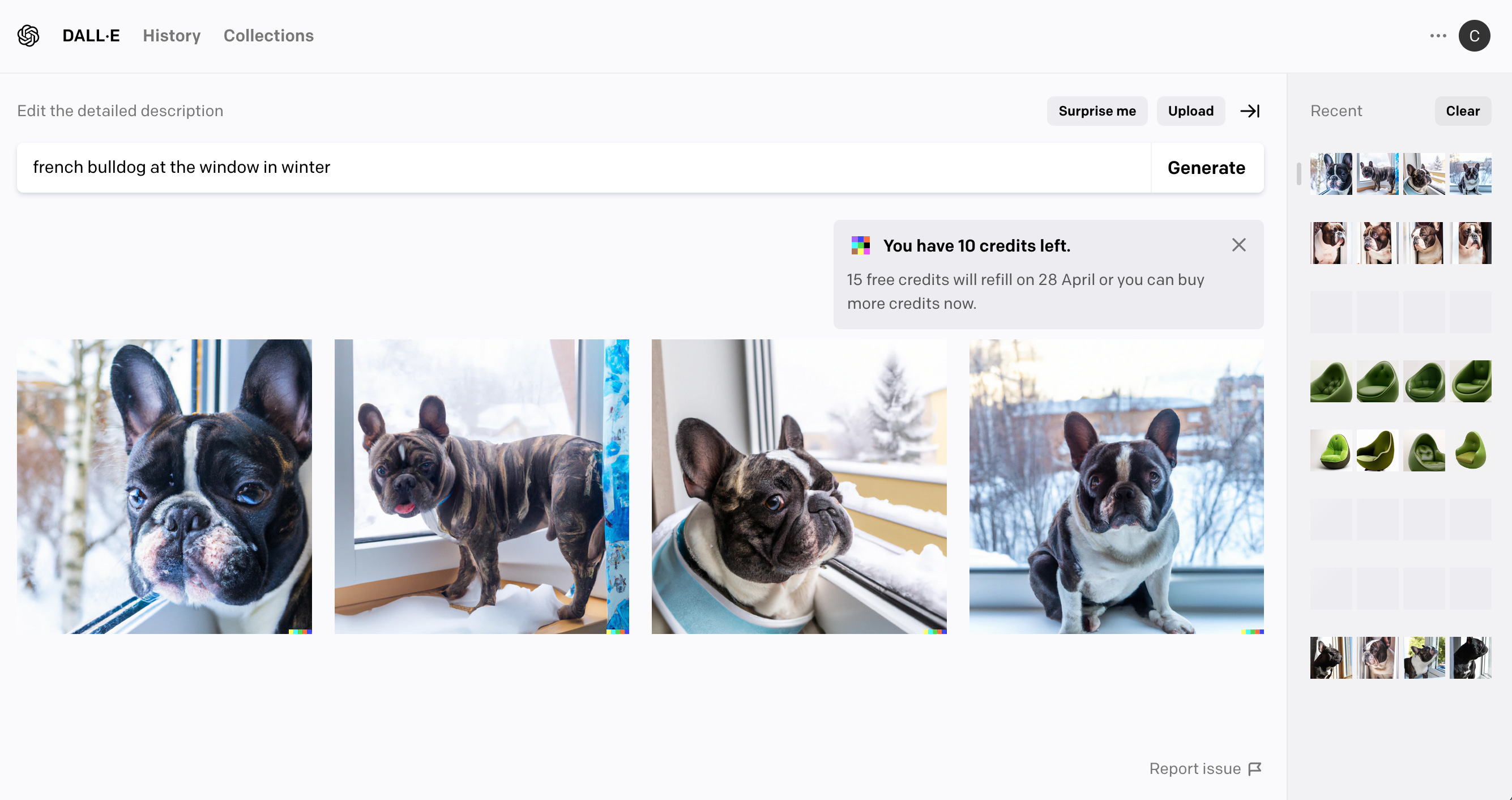Click the Upload button
Screen dimensions: 1512x800
1190,111
